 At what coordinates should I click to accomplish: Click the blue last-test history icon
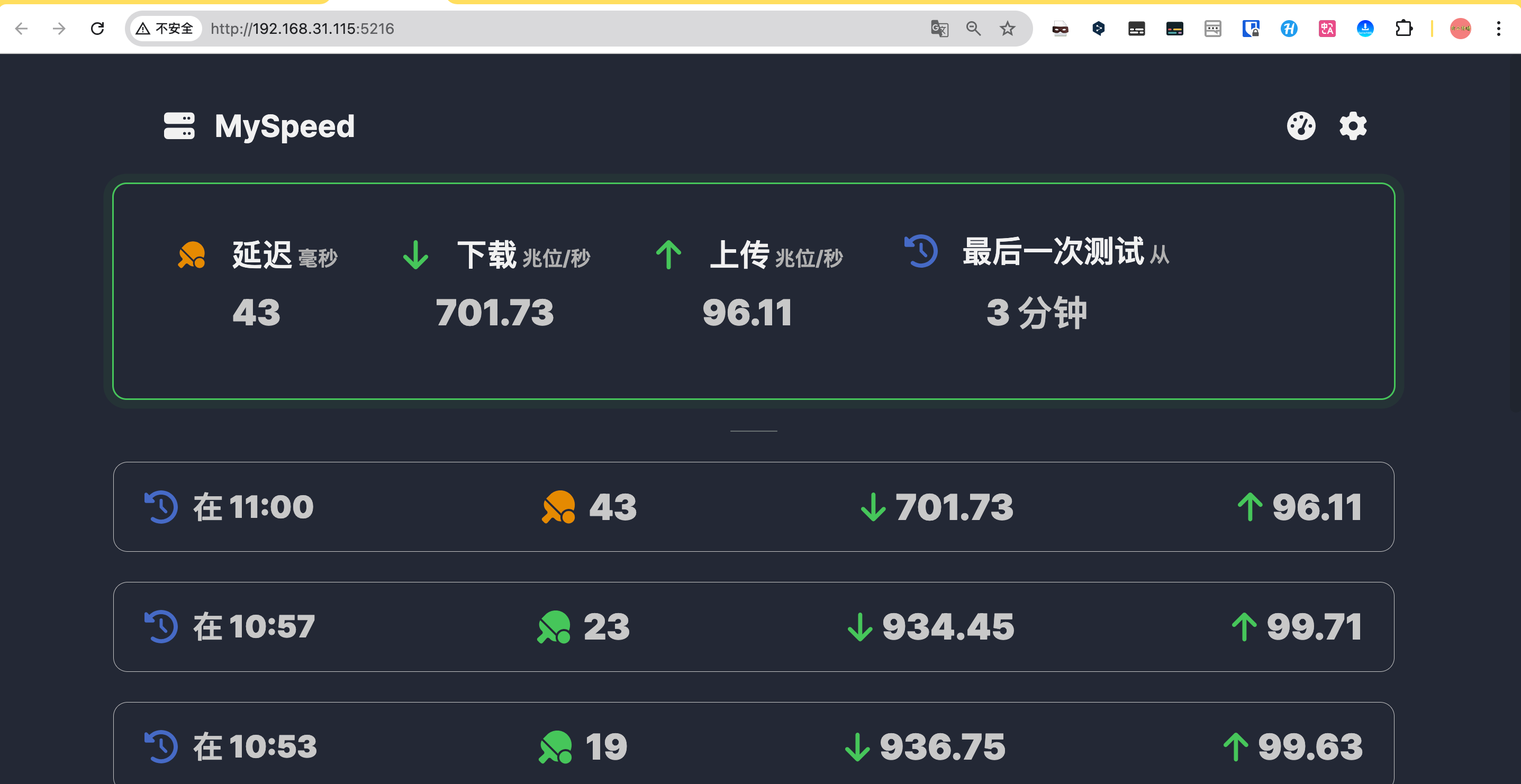[x=921, y=251]
